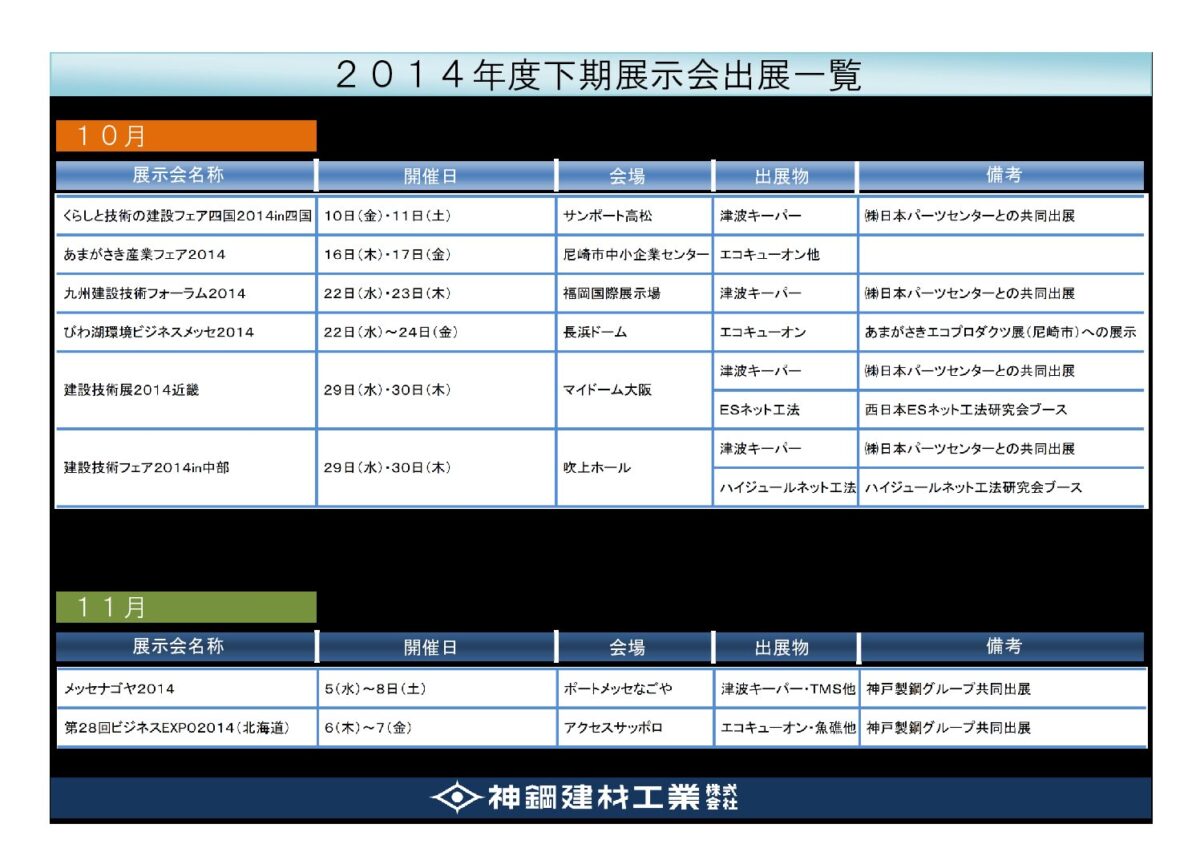
Task: Click 神戸製鋼グループ共同出展 in アクセスサッポロ row
Action: (x=948, y=727)
